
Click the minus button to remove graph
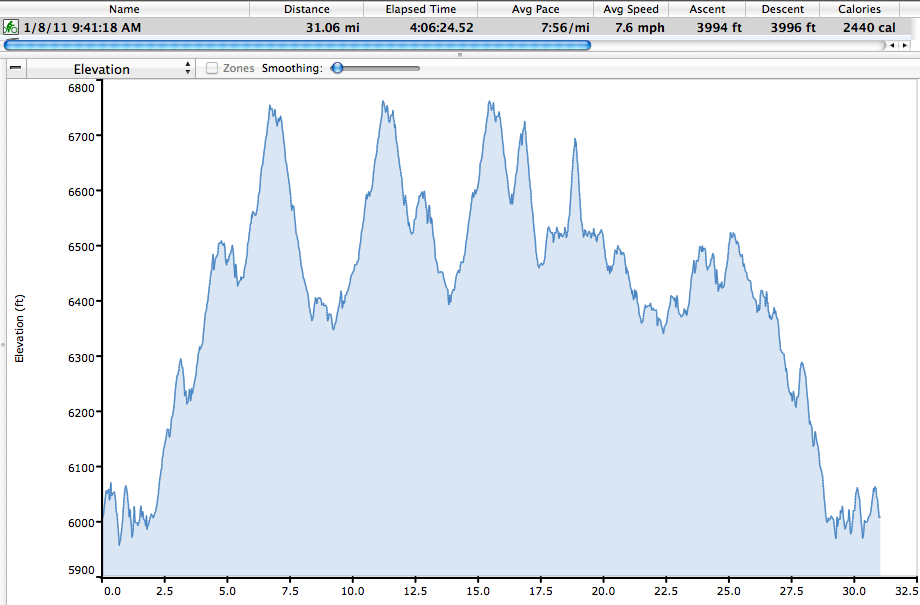[x=15, y=68]
